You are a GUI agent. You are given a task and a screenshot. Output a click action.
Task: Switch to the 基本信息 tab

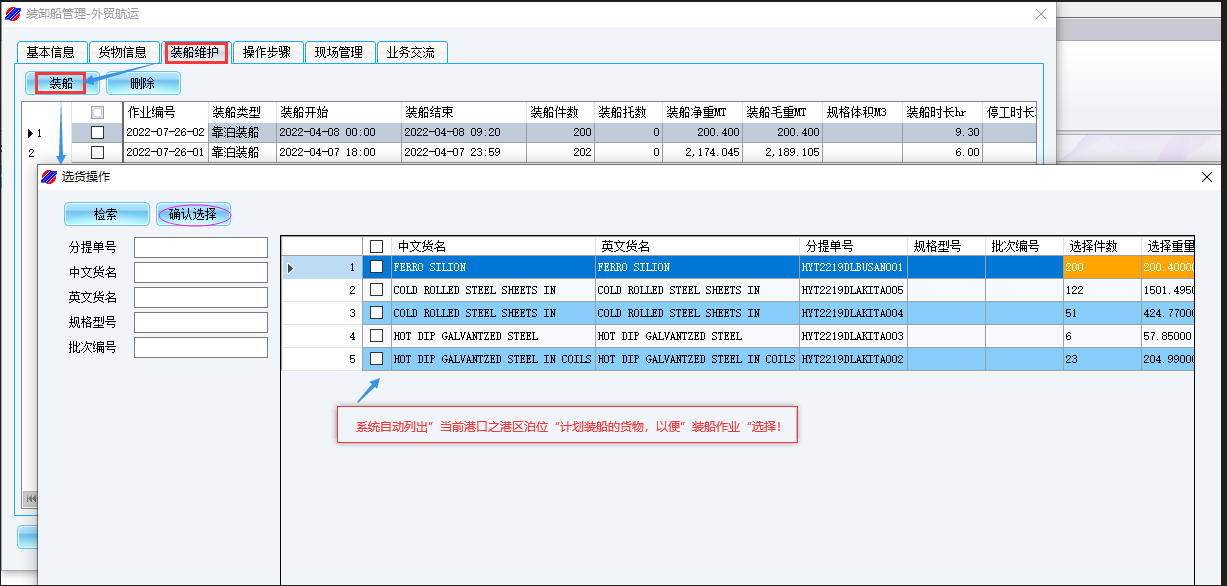[x=50, y=52]
